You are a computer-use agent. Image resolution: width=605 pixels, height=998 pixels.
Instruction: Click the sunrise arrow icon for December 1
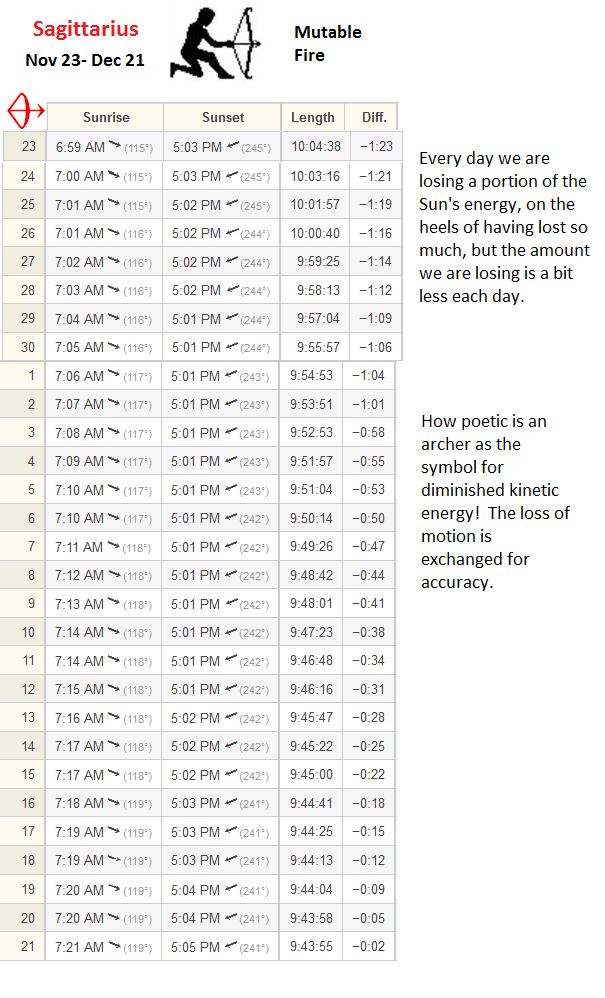pos(114,375)
